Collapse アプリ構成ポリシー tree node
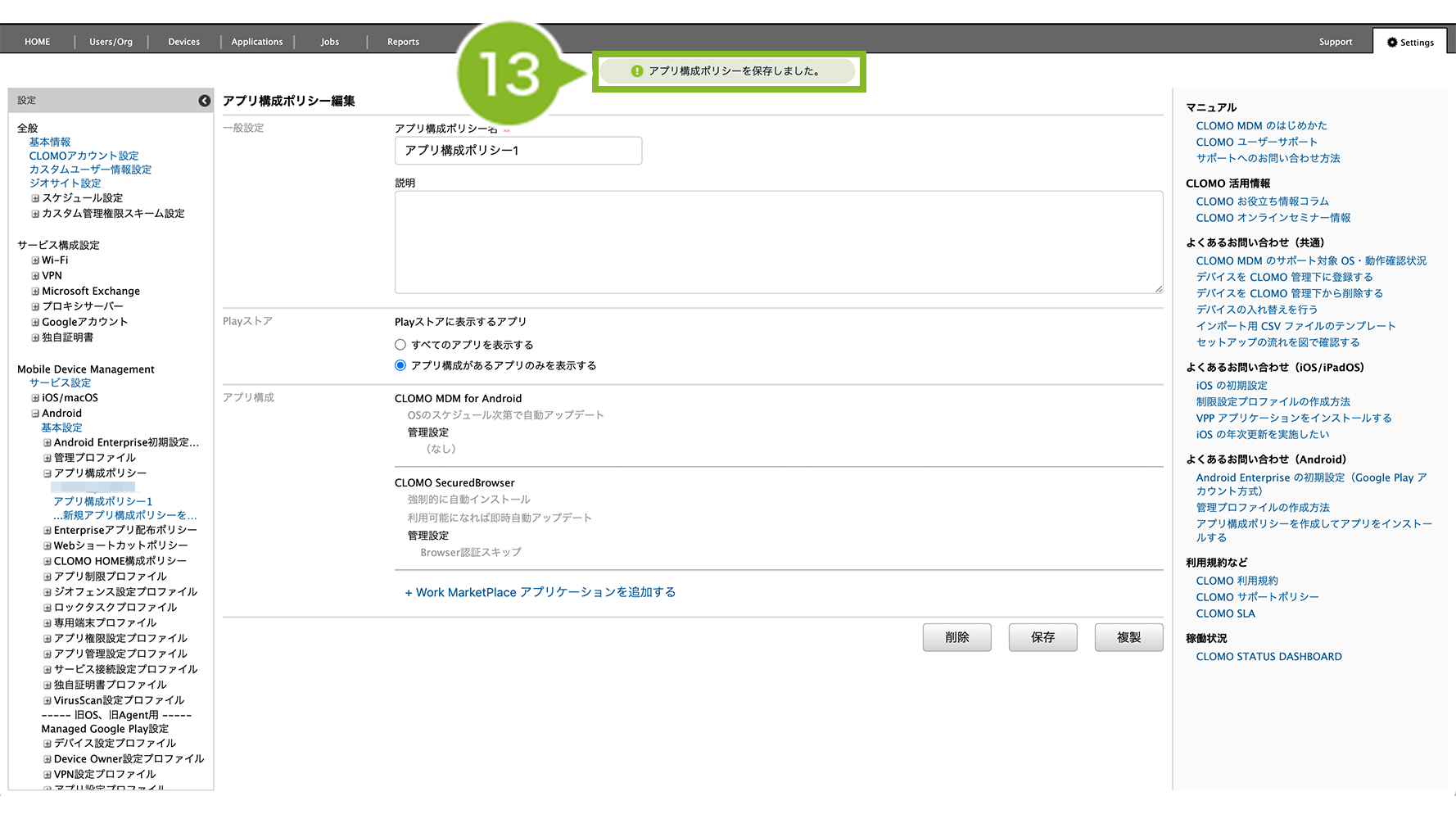 click(x=47, y=473)
